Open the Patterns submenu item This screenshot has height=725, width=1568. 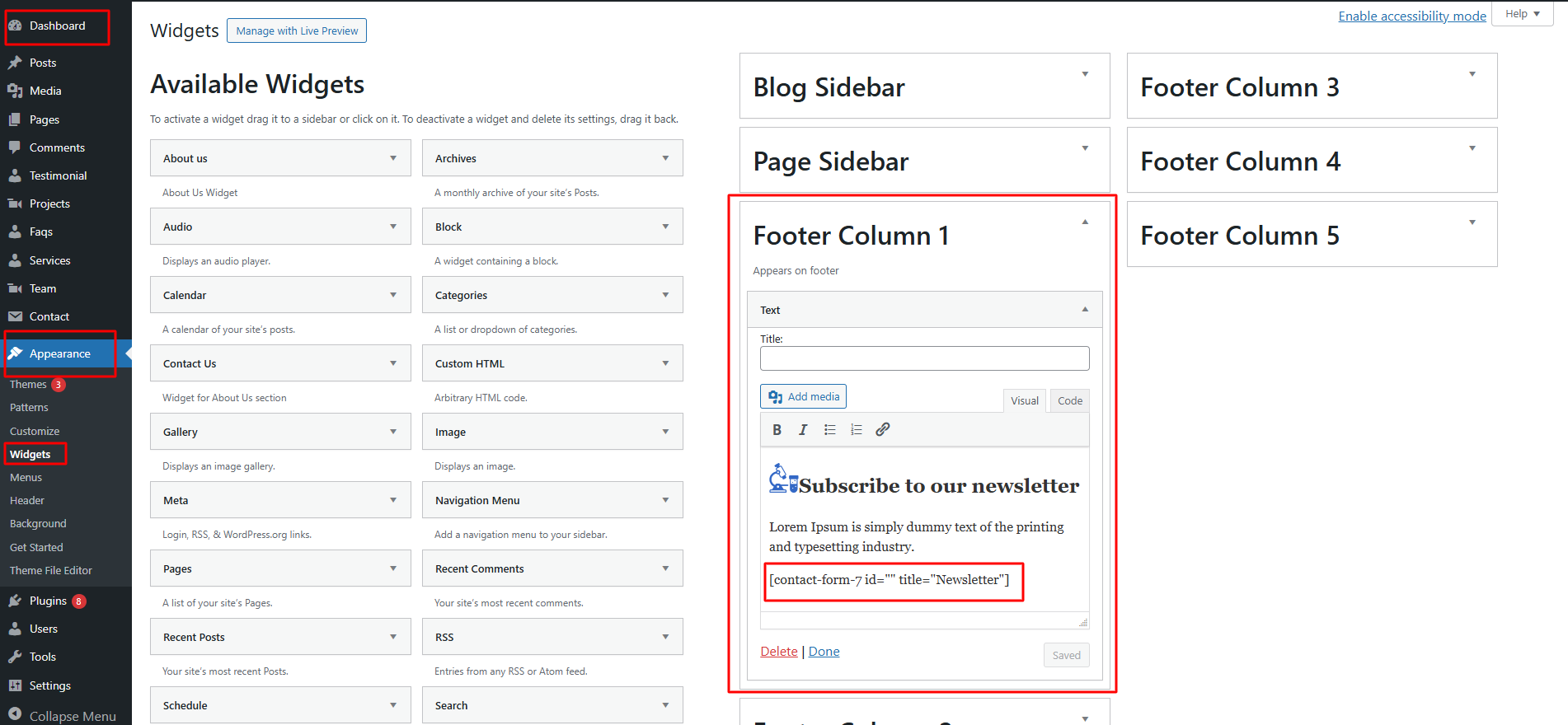29,408
